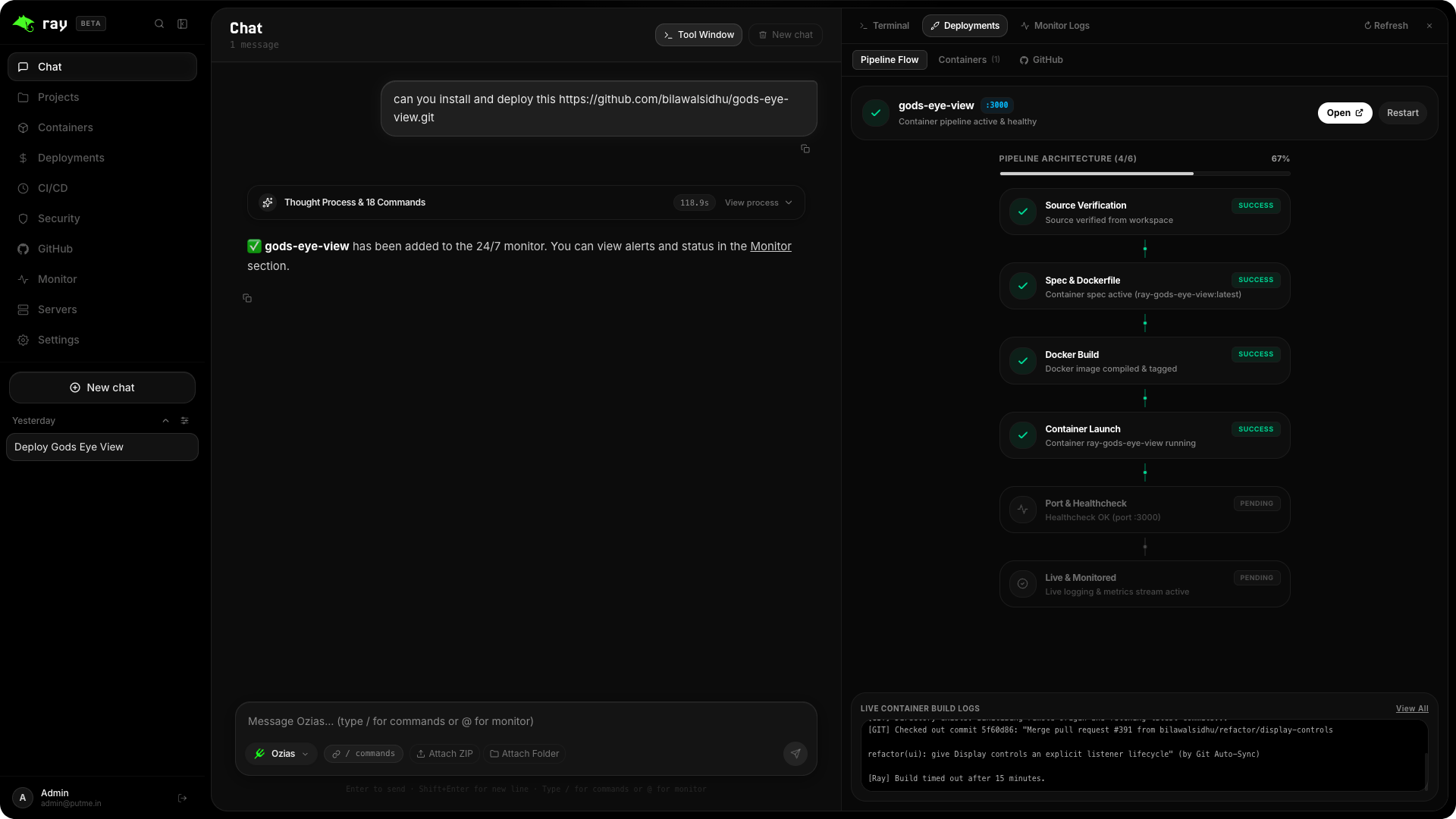
Task: Open the Servers sidebar section
Action: (102, 309)
